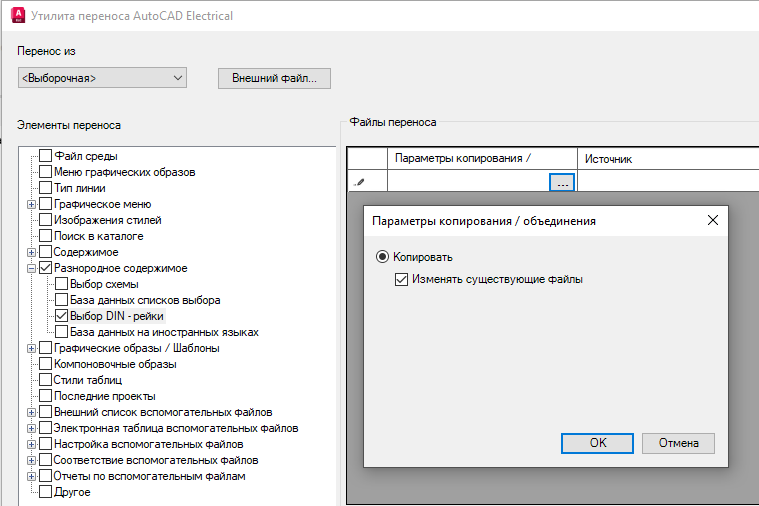Tick Графические образы / Шаблоны checkbox
This screenshot has width=759, height=506.
[x=46, y=348]
